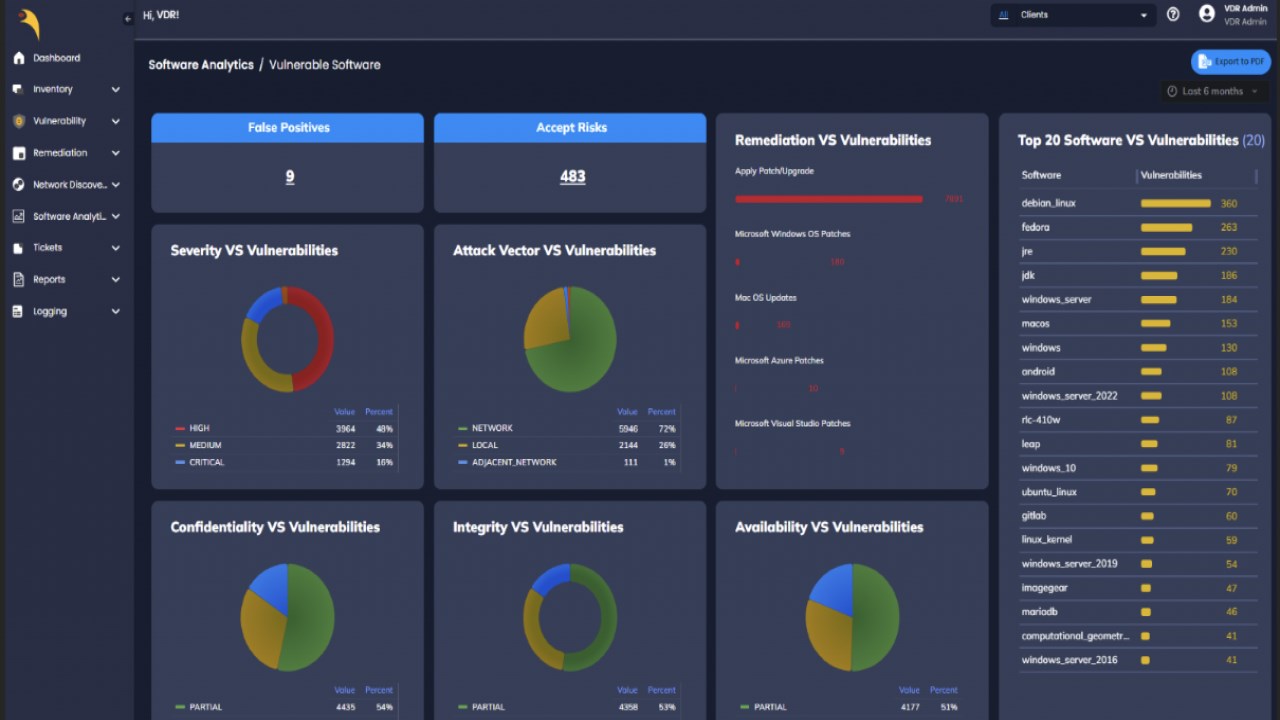Open the Clients dropdown
Viewport: 1280px width, 720px height.
pyautogui.click(x=1073, y=15)
